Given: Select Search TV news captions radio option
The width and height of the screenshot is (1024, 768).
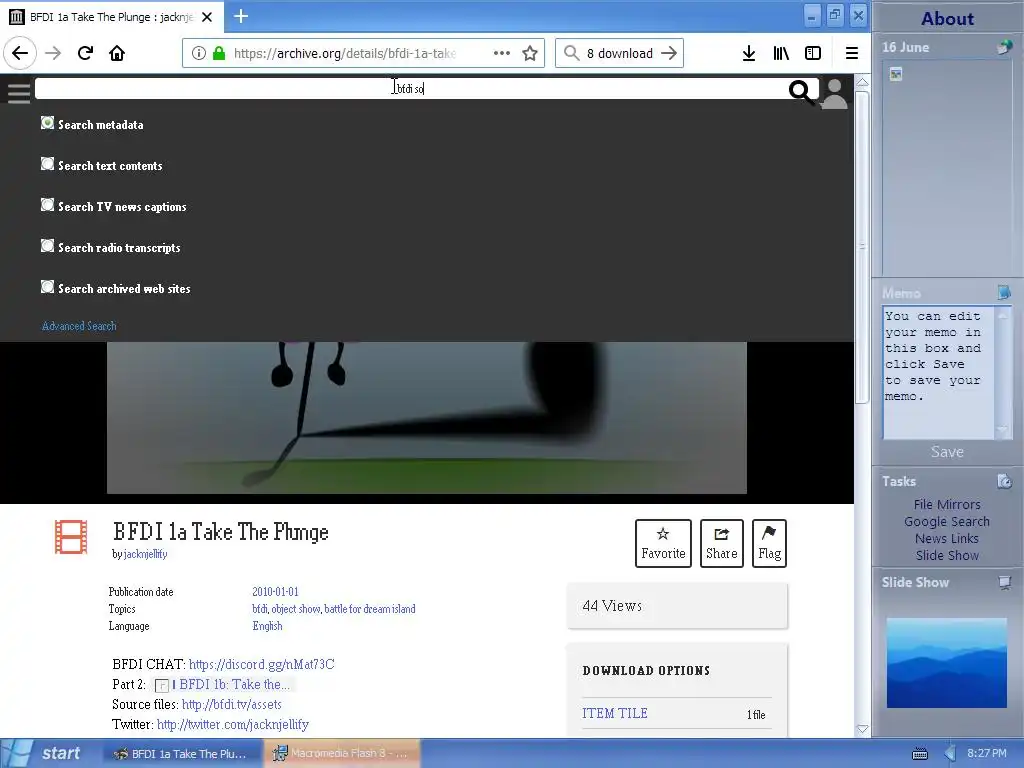Looking at the screenshot, I should (x=47, y=205).
